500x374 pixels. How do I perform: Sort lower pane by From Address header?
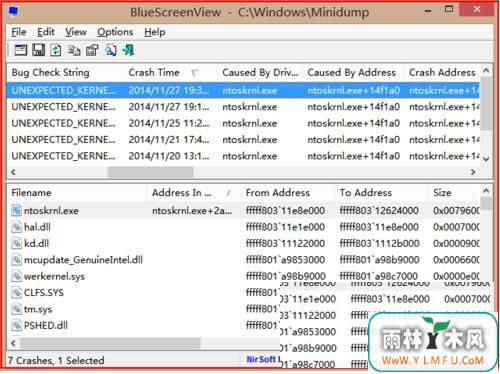tap(287, 193)
